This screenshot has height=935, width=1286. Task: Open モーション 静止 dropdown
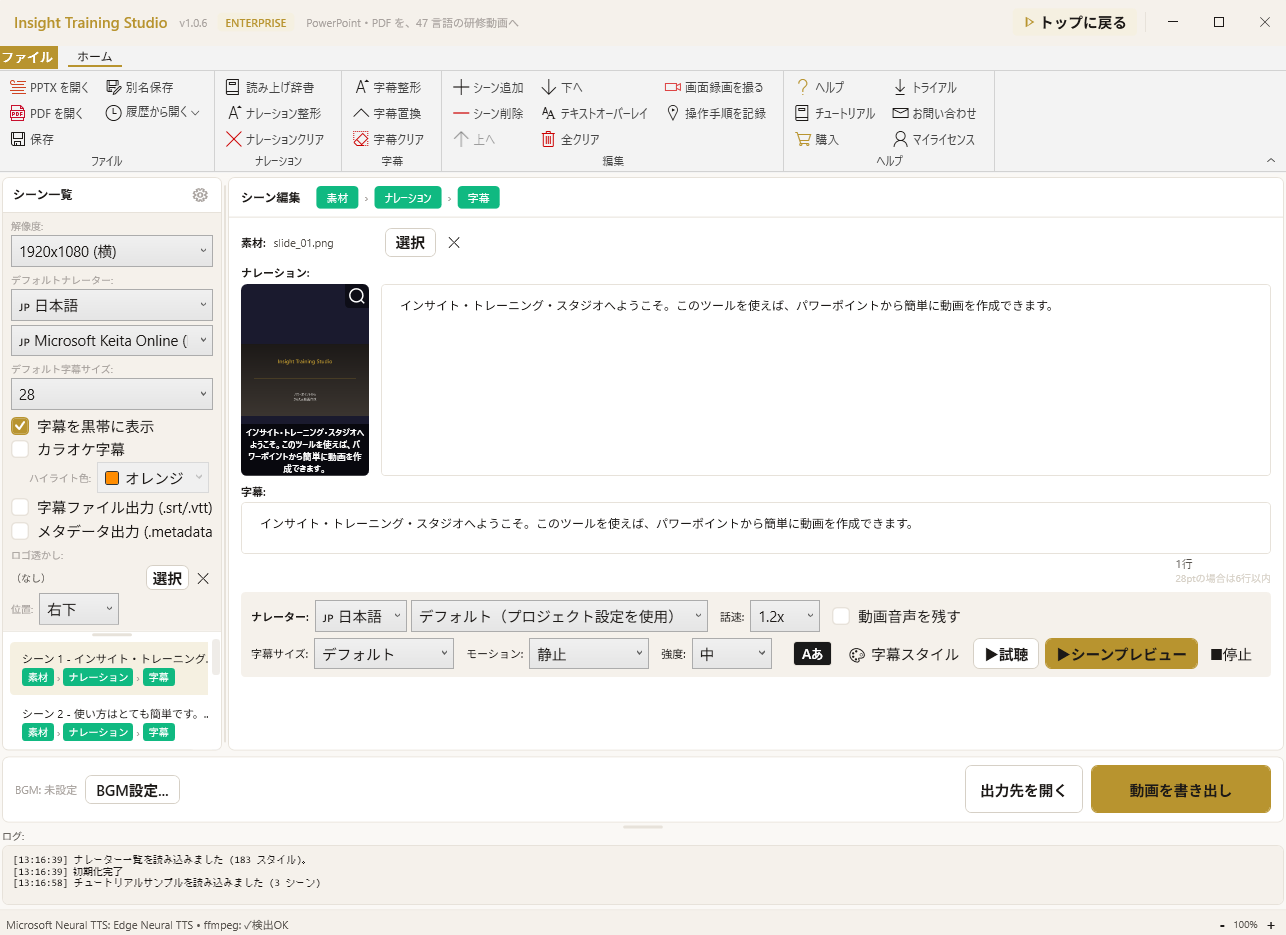(x=588, y=654)
